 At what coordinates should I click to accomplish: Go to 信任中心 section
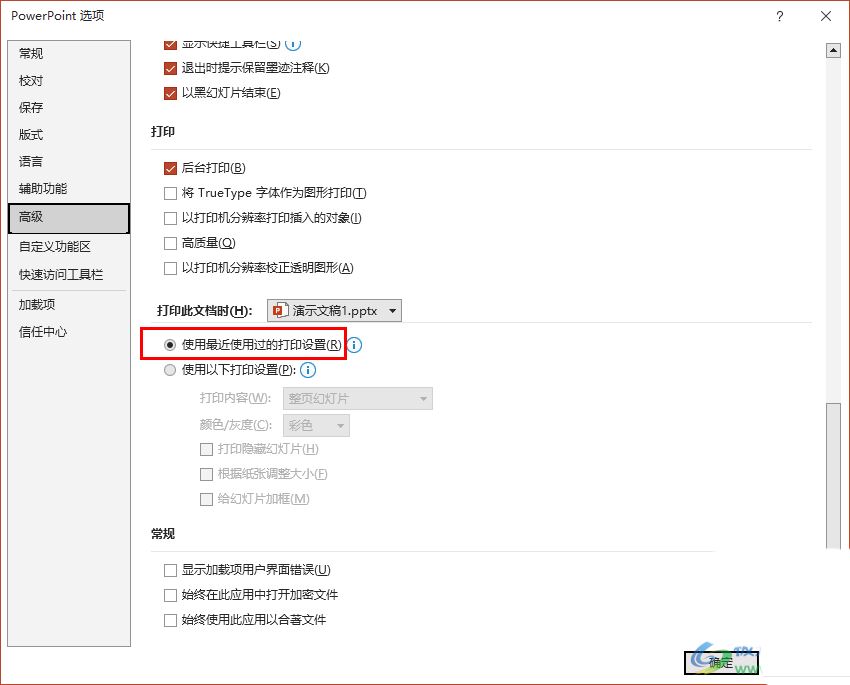point(43,332)
